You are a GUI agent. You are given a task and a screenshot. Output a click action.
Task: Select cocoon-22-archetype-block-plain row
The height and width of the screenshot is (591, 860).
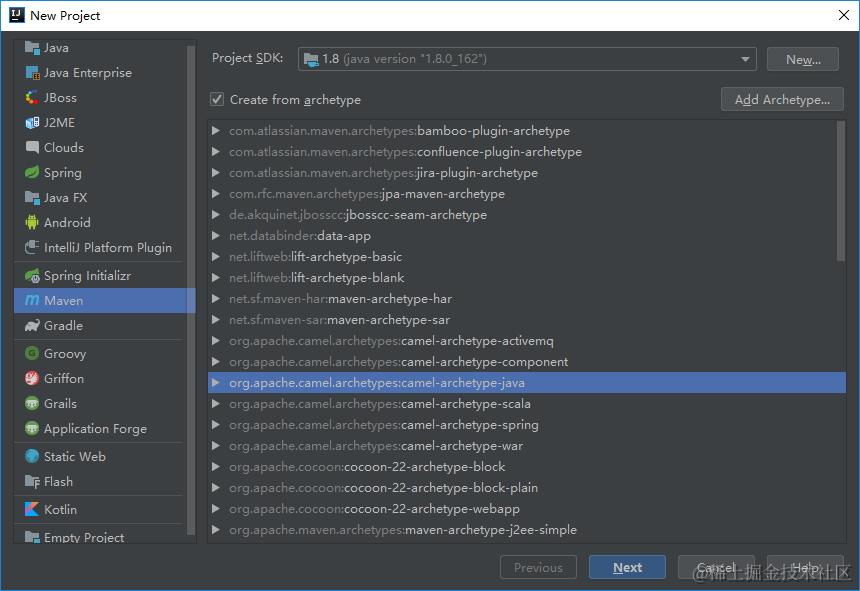(527, 488)
